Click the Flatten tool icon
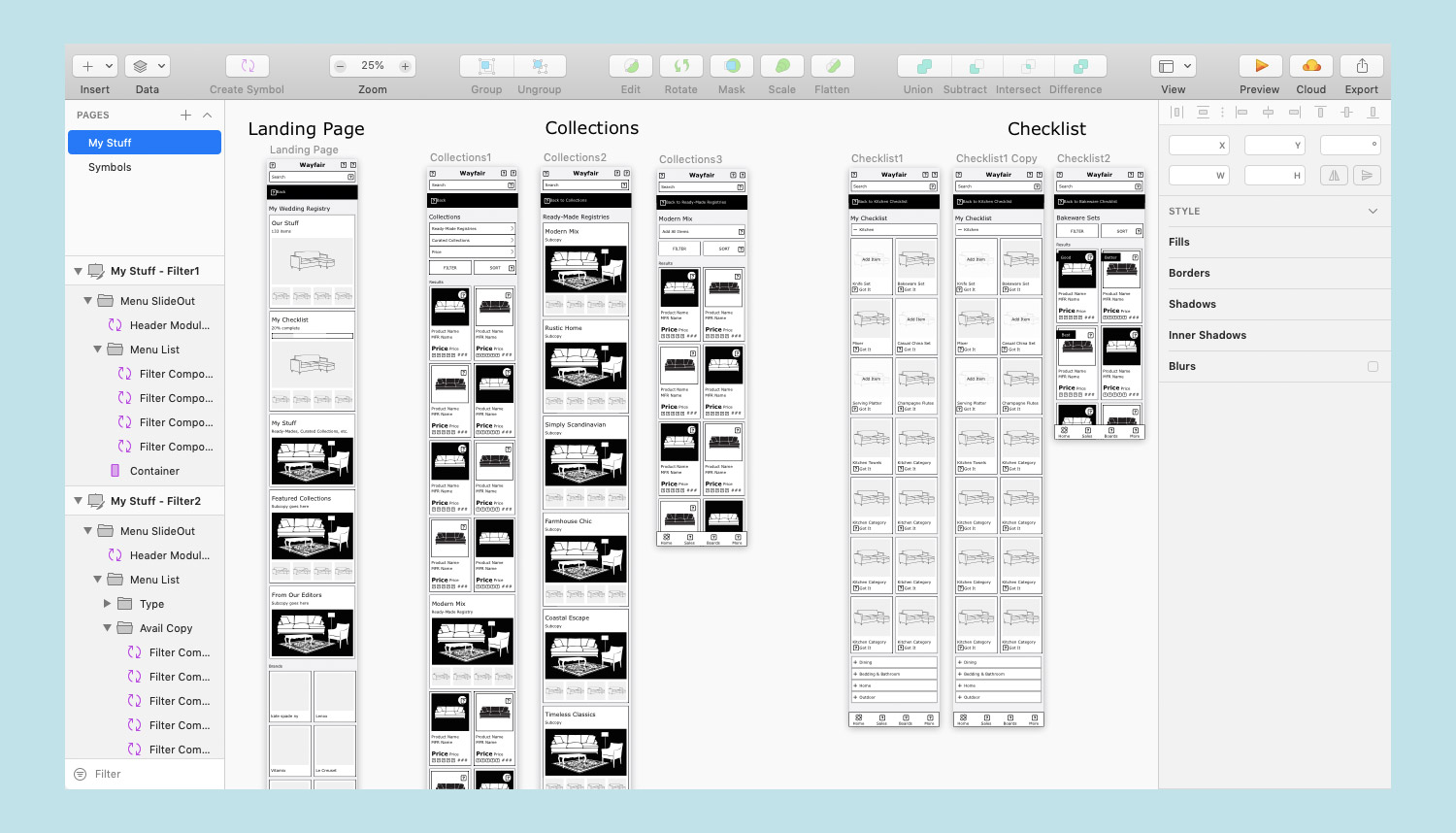The width and height of the screenshot is (1456, 833). 833,66
